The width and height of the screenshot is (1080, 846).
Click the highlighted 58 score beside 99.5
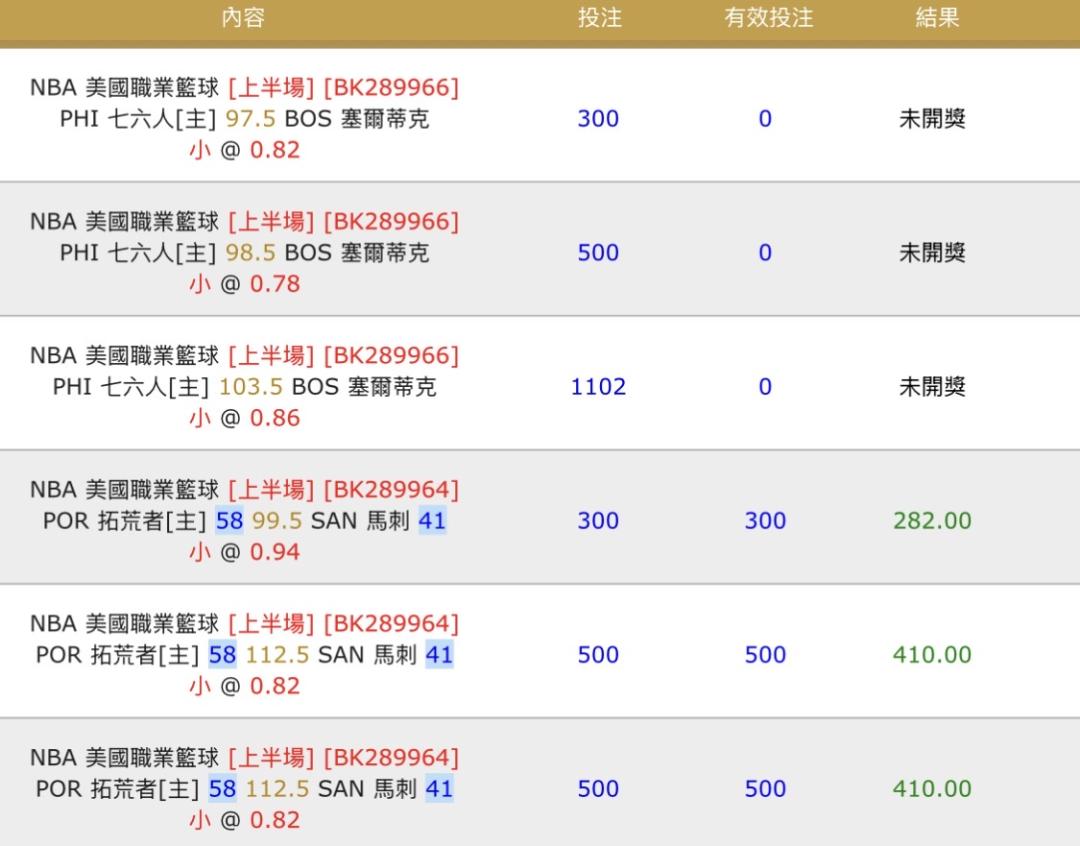coord(229,521)
